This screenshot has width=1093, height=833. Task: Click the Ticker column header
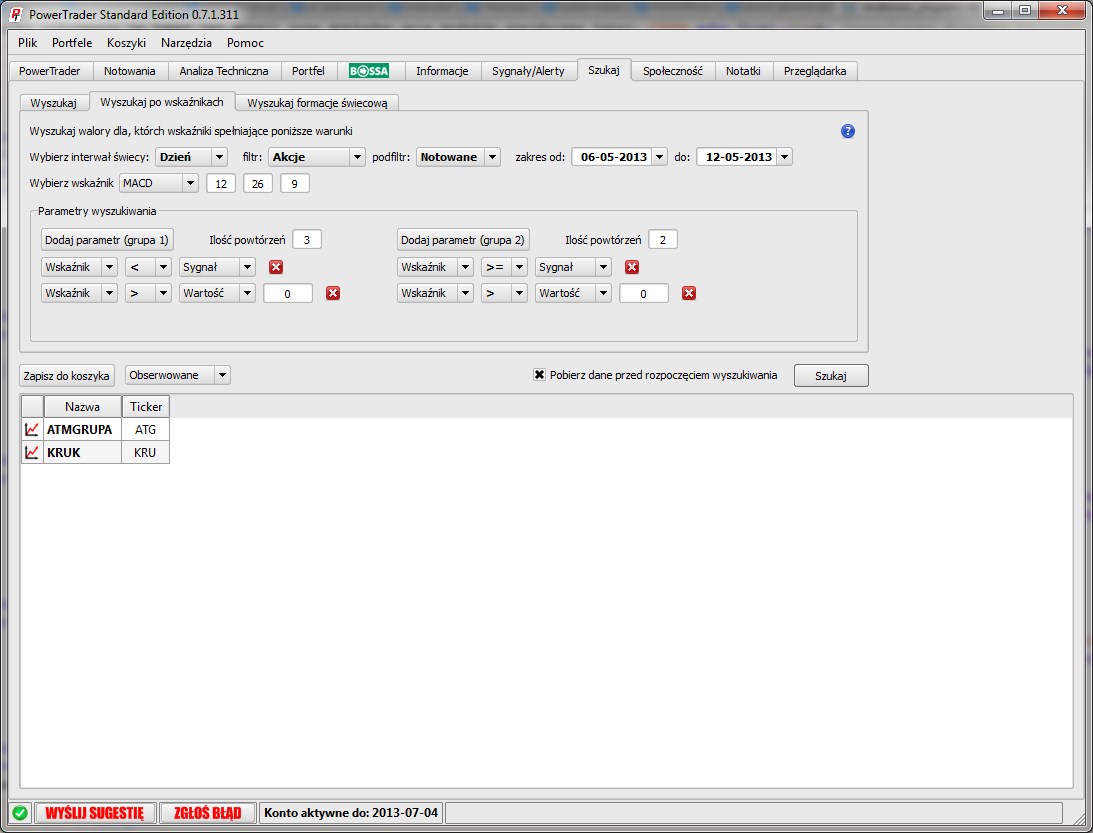pyautogui.click(x=146, y=406)
